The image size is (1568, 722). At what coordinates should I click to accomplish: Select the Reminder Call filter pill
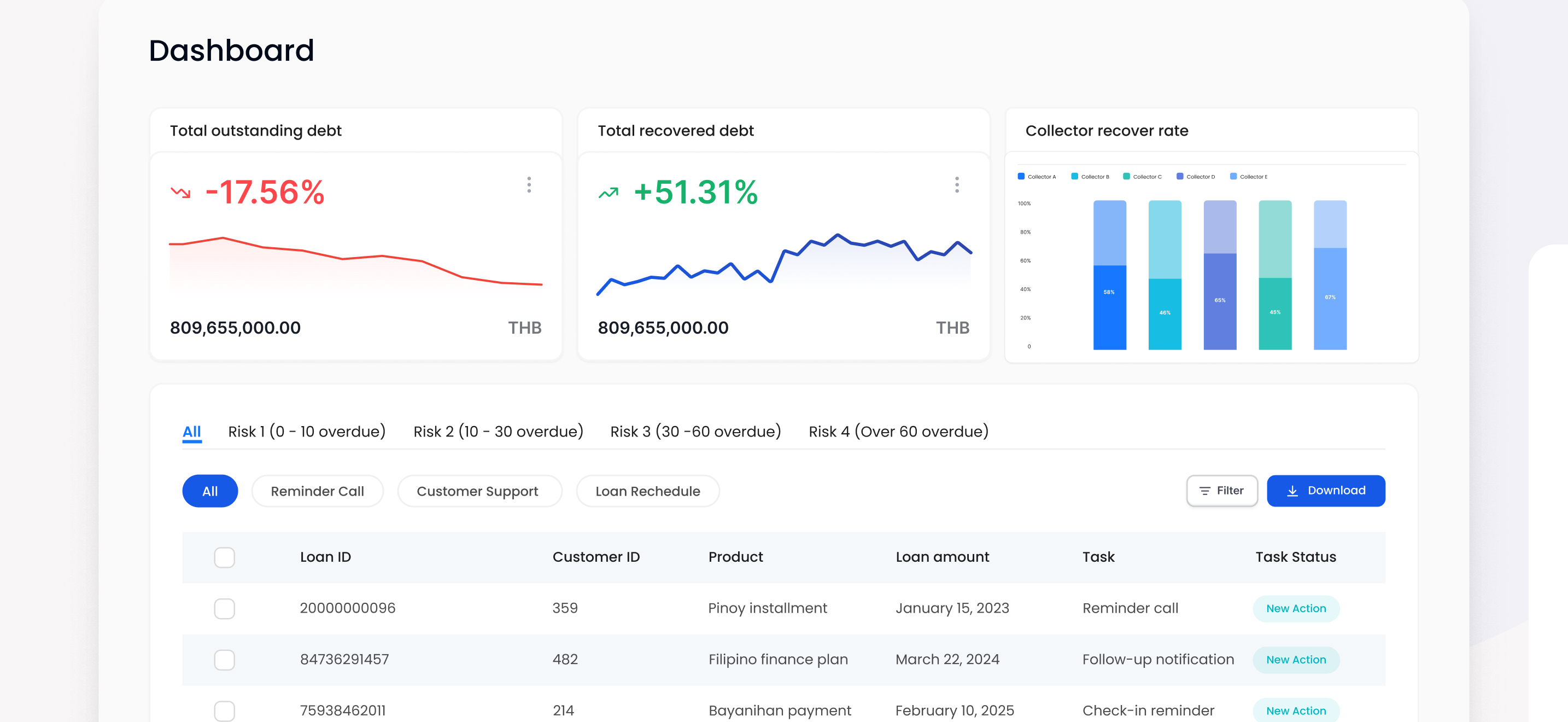coord(317,491)
